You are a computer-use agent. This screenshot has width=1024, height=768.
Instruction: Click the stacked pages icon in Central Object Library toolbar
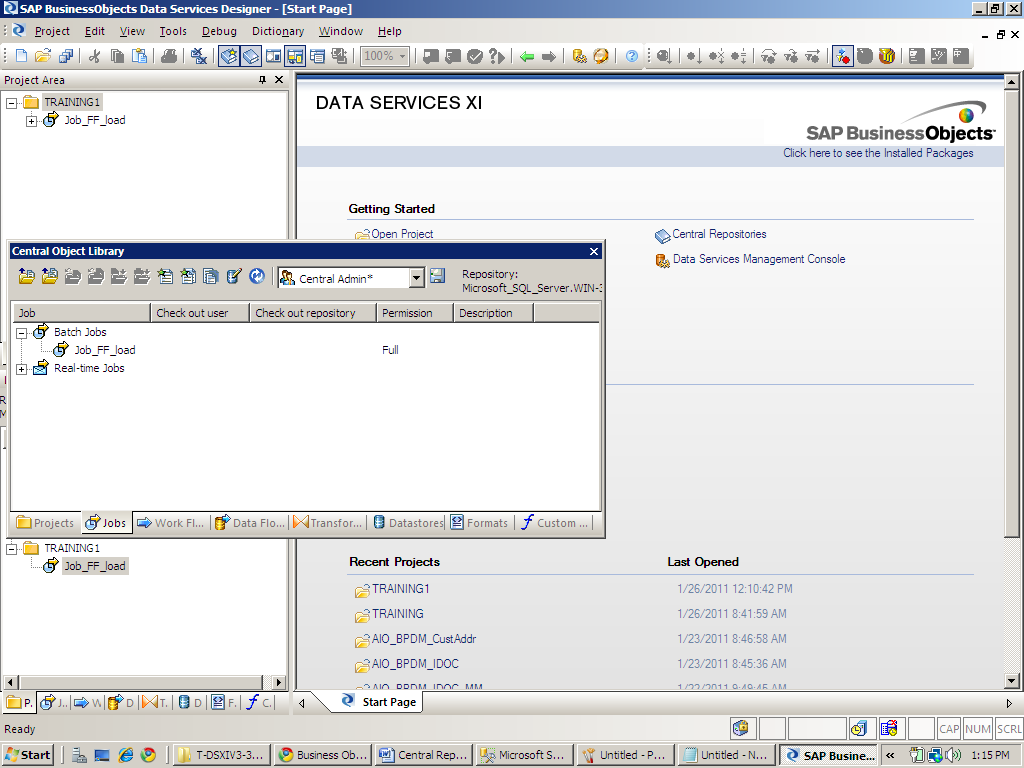(210, 276)
